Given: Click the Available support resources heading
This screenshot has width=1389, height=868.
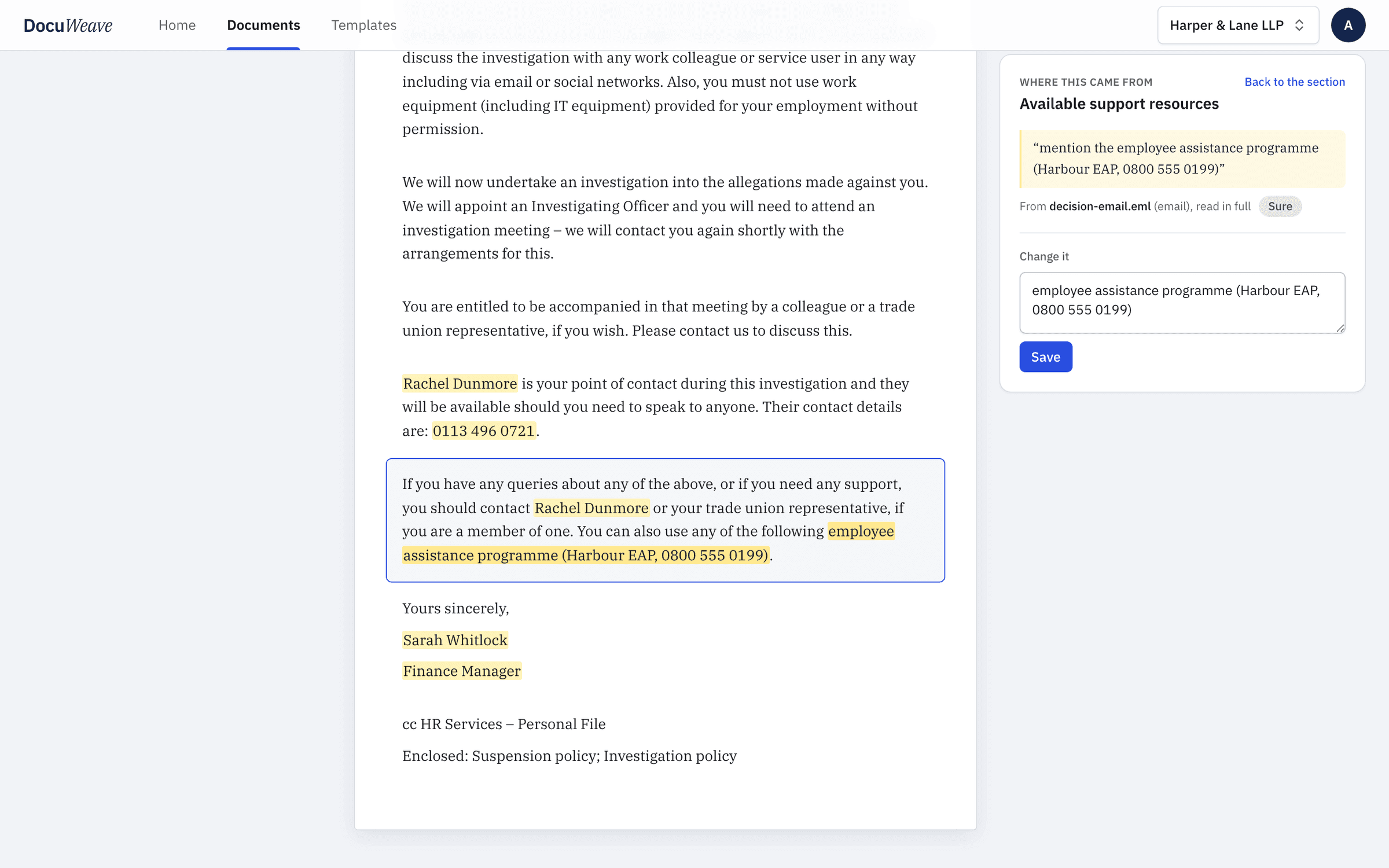Looking at the screenshot, I should (x=1119, y=104).
